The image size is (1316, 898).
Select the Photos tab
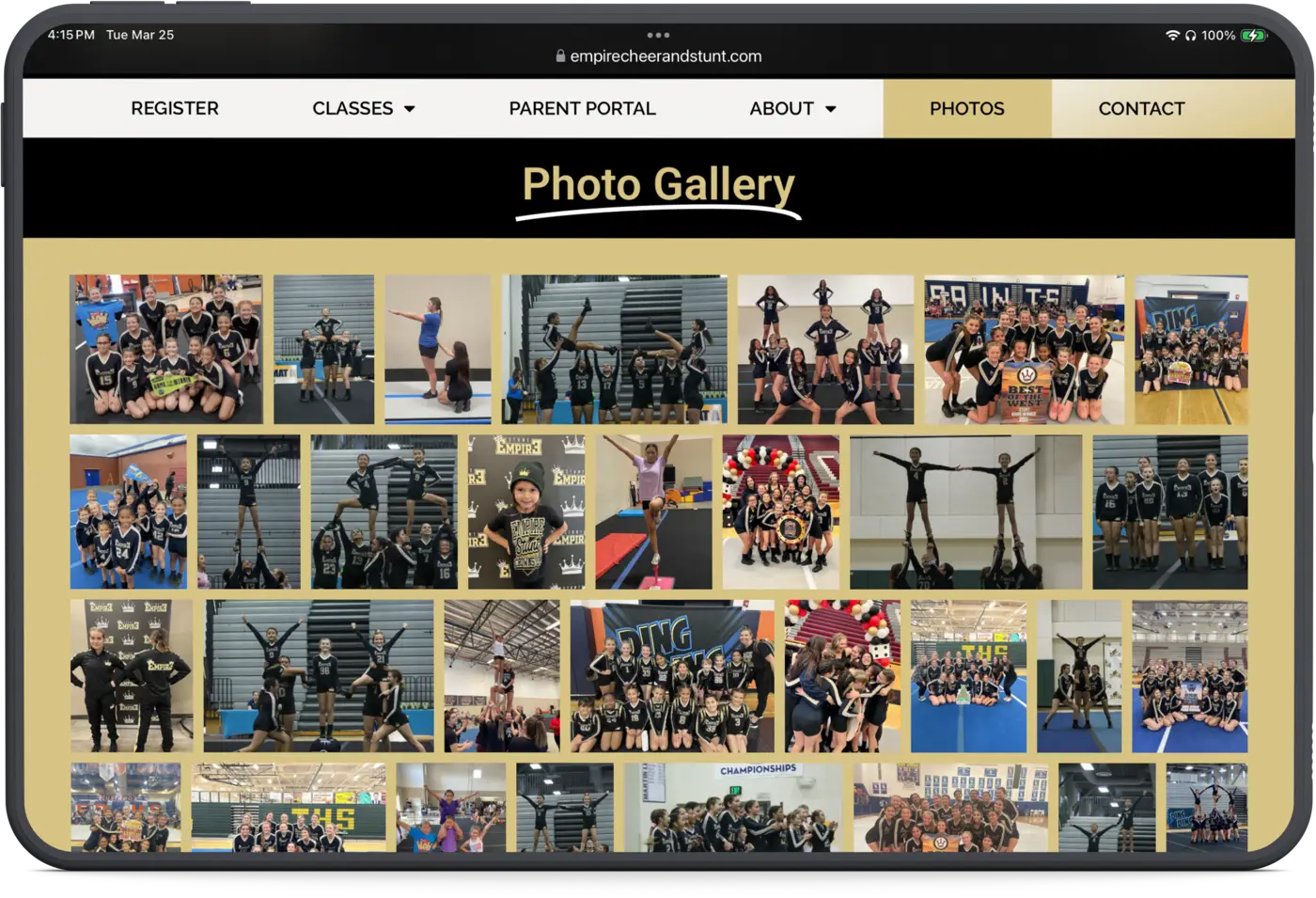click(x=966, y=108)
